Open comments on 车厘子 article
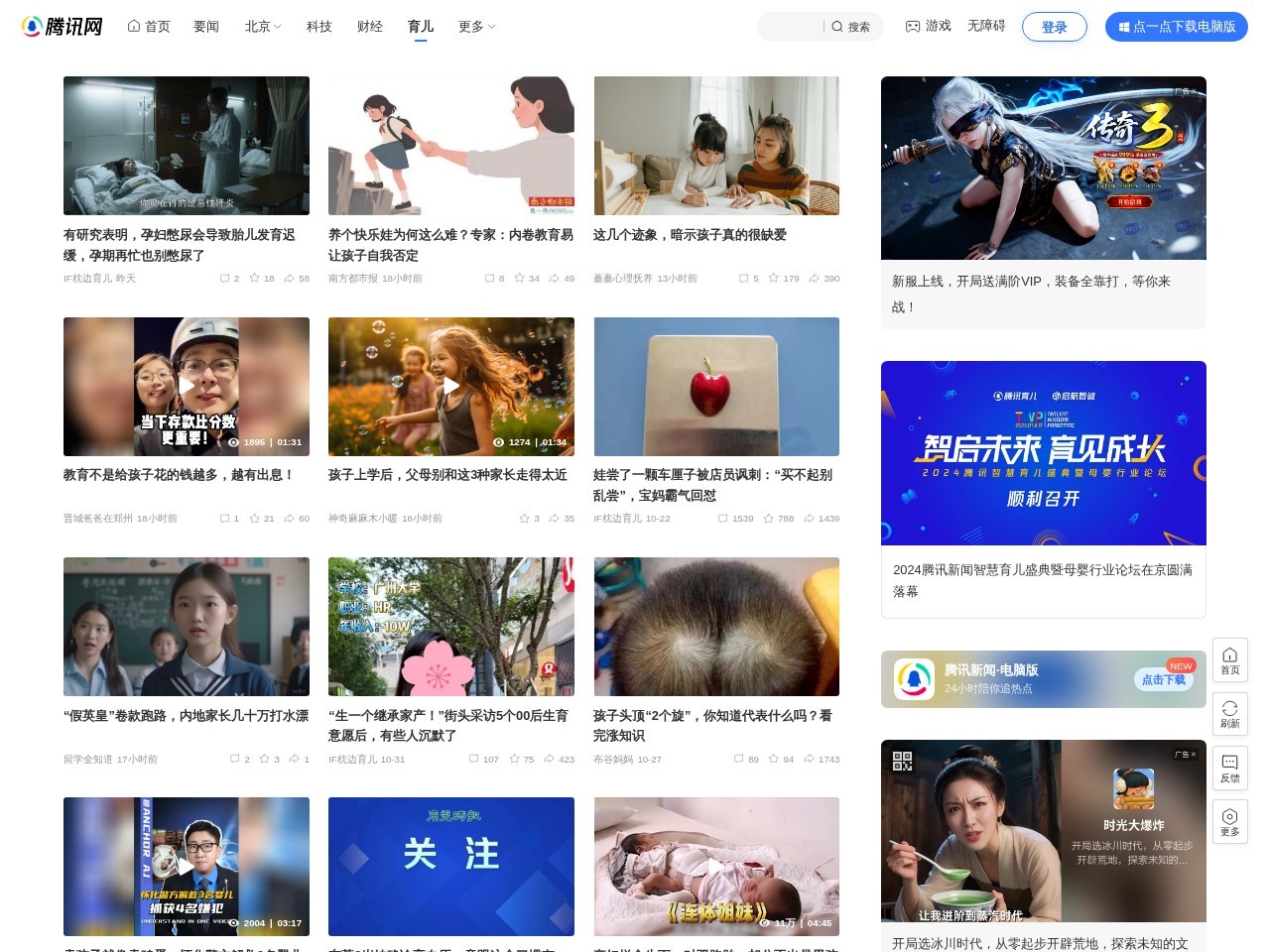This screenshot has width=1270, height=952. click(735, 519)
